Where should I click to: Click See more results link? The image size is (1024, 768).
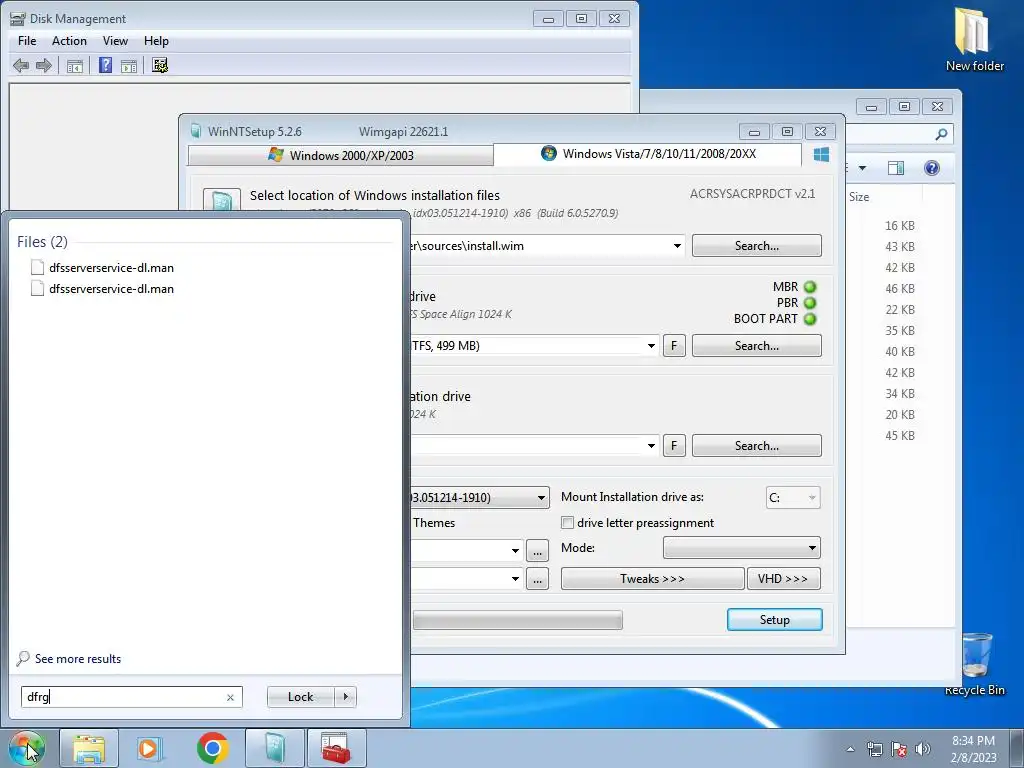pos(78,659)
